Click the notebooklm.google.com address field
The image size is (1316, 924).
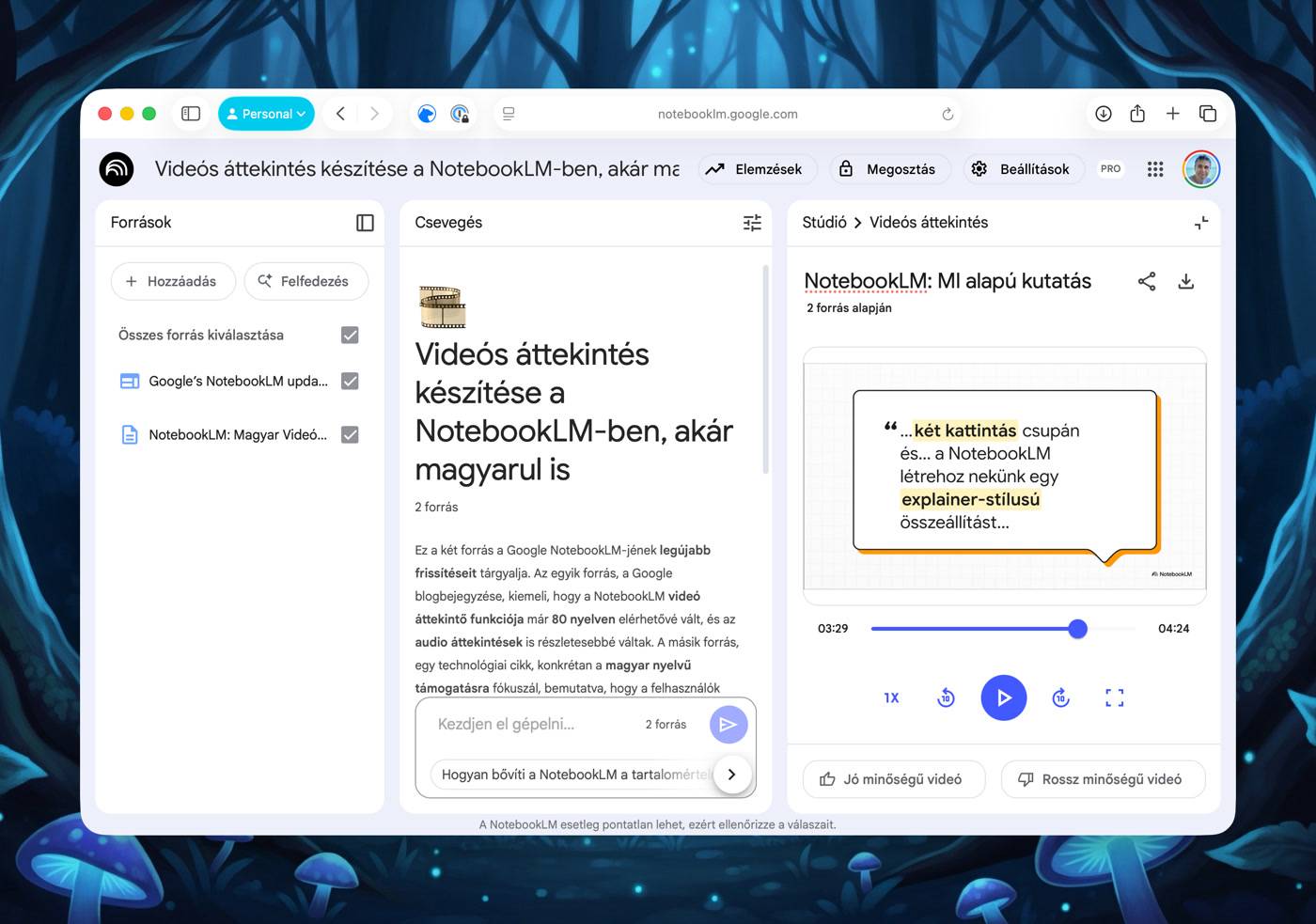[728, 114]
